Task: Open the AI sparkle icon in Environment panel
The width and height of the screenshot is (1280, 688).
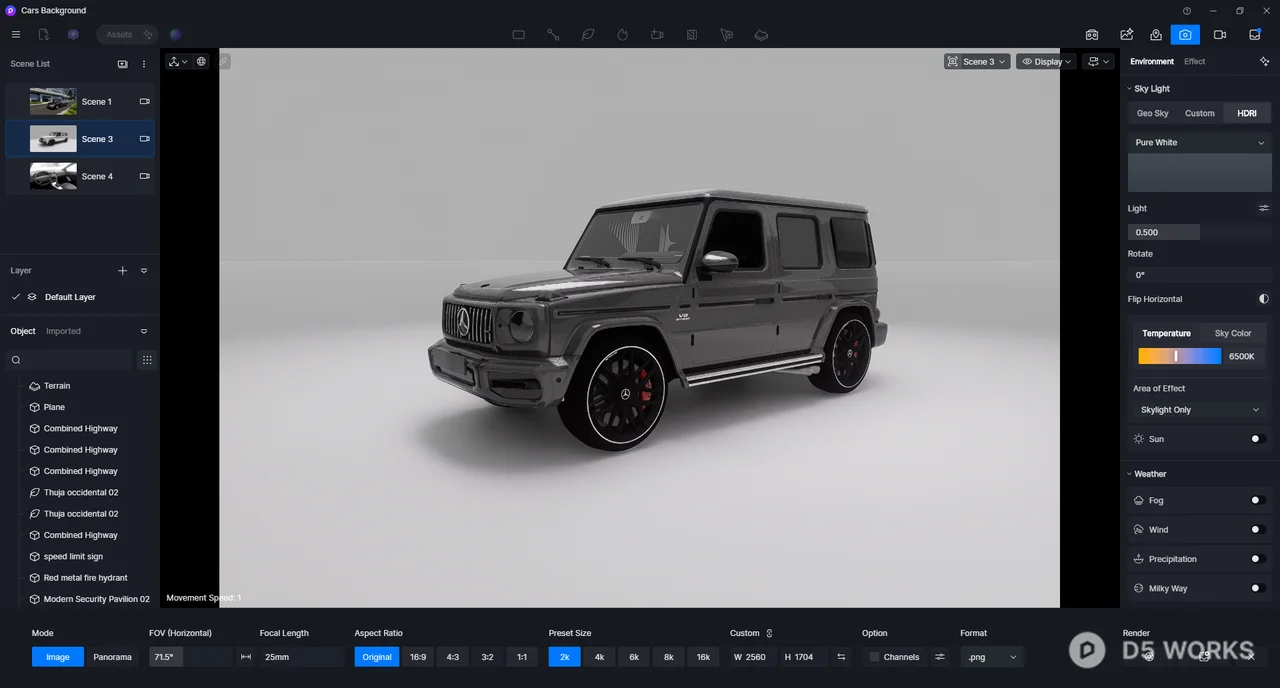Action: pos(1264,61)
